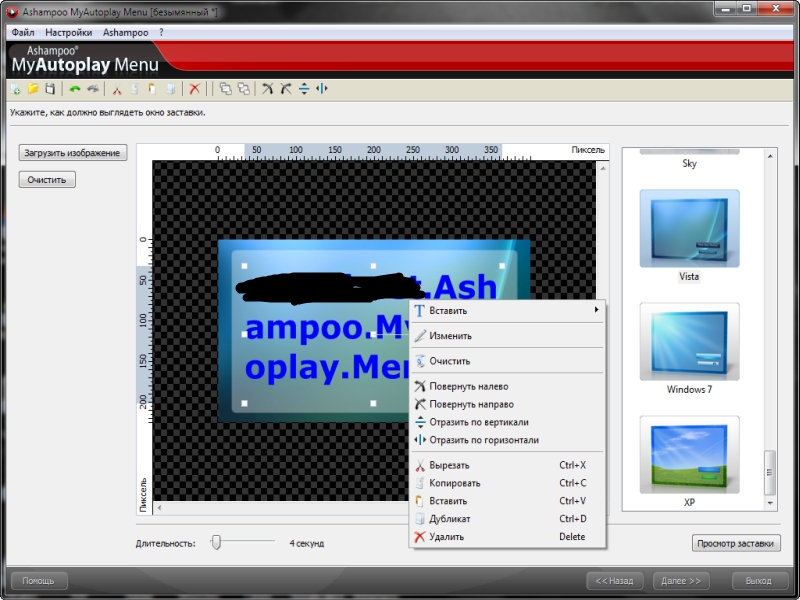Click the Выход button
The height and width of the screenshot is (600, 800).
759,581
